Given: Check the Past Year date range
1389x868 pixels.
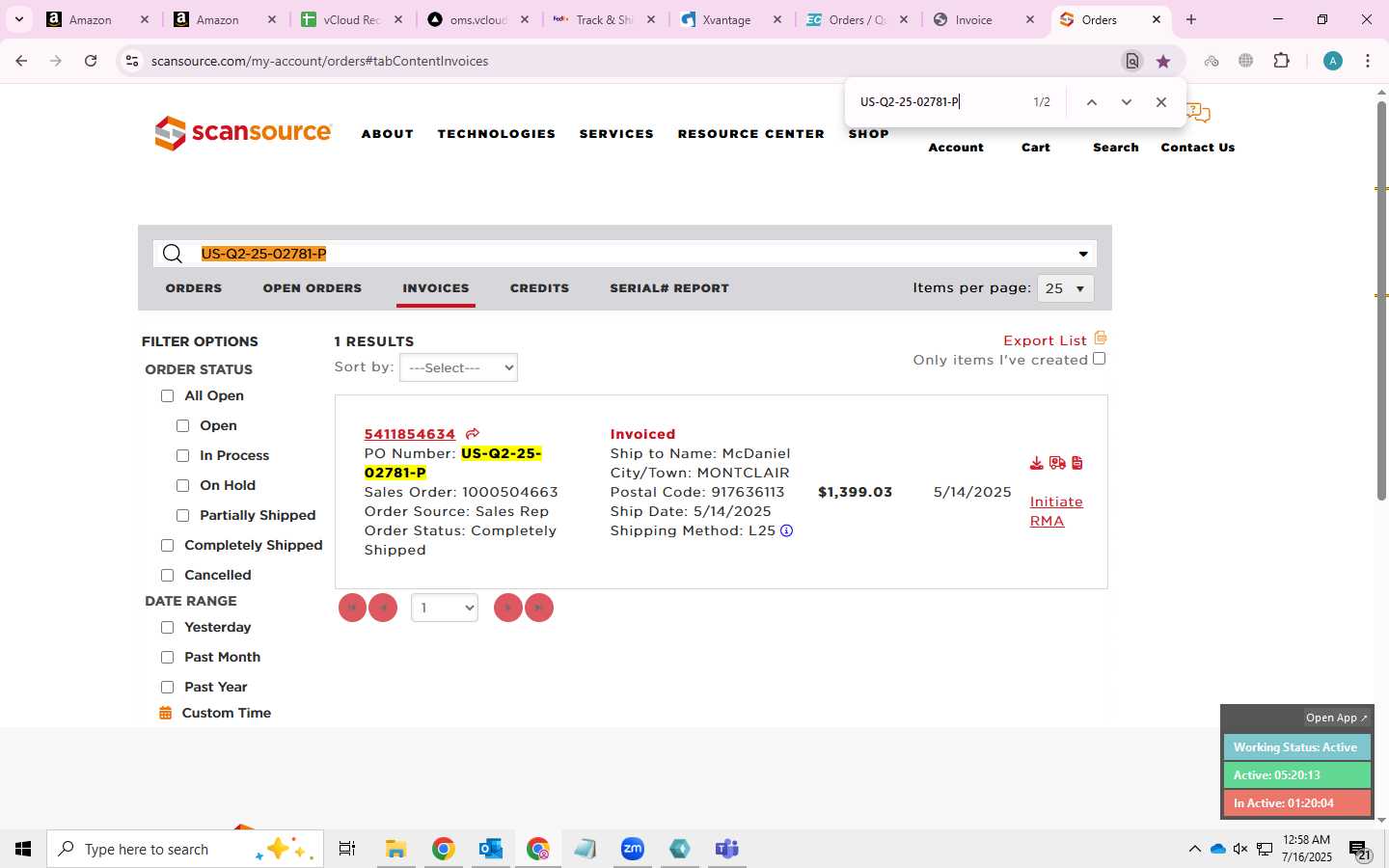Looking at the screenshot, I should [x=167, y=687].
